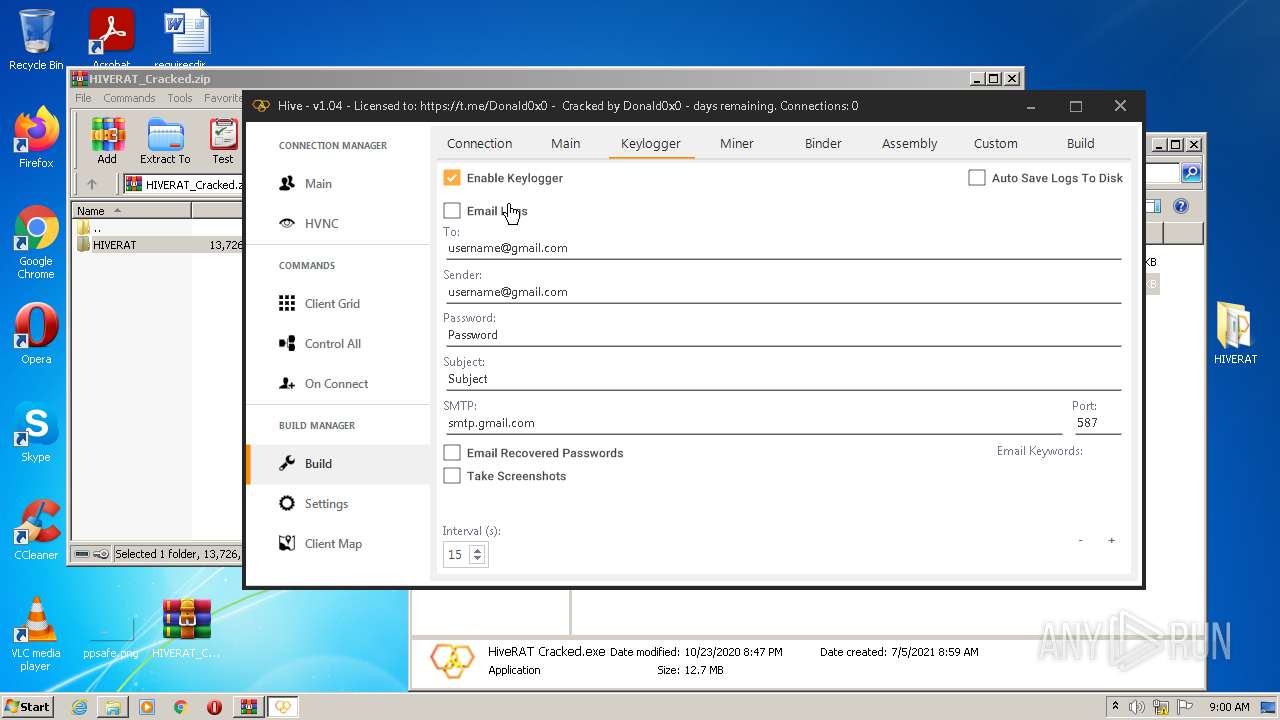Screen dimensions: 1280x720
Task: Open the Opera desktop shortcut
Action: coord(36,334)
